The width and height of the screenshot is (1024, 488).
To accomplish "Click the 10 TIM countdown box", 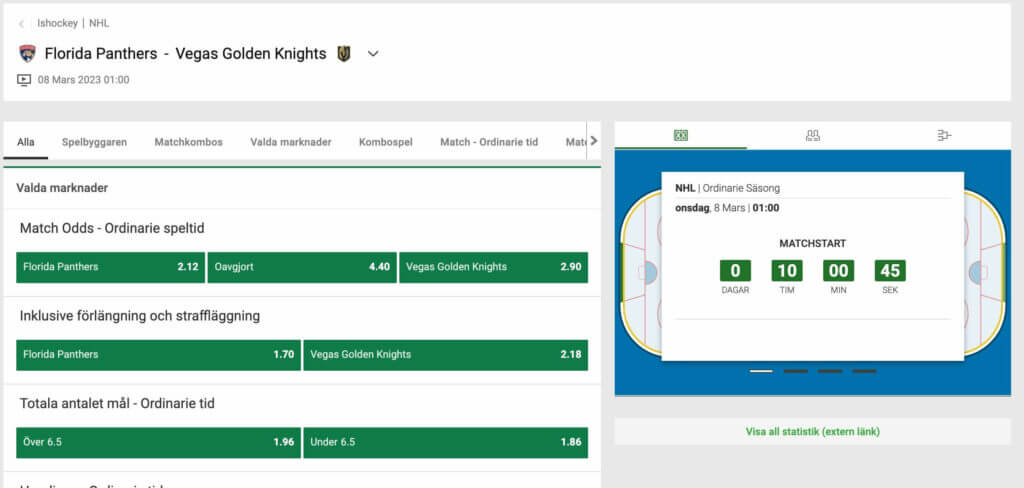I will click(787, 270).
